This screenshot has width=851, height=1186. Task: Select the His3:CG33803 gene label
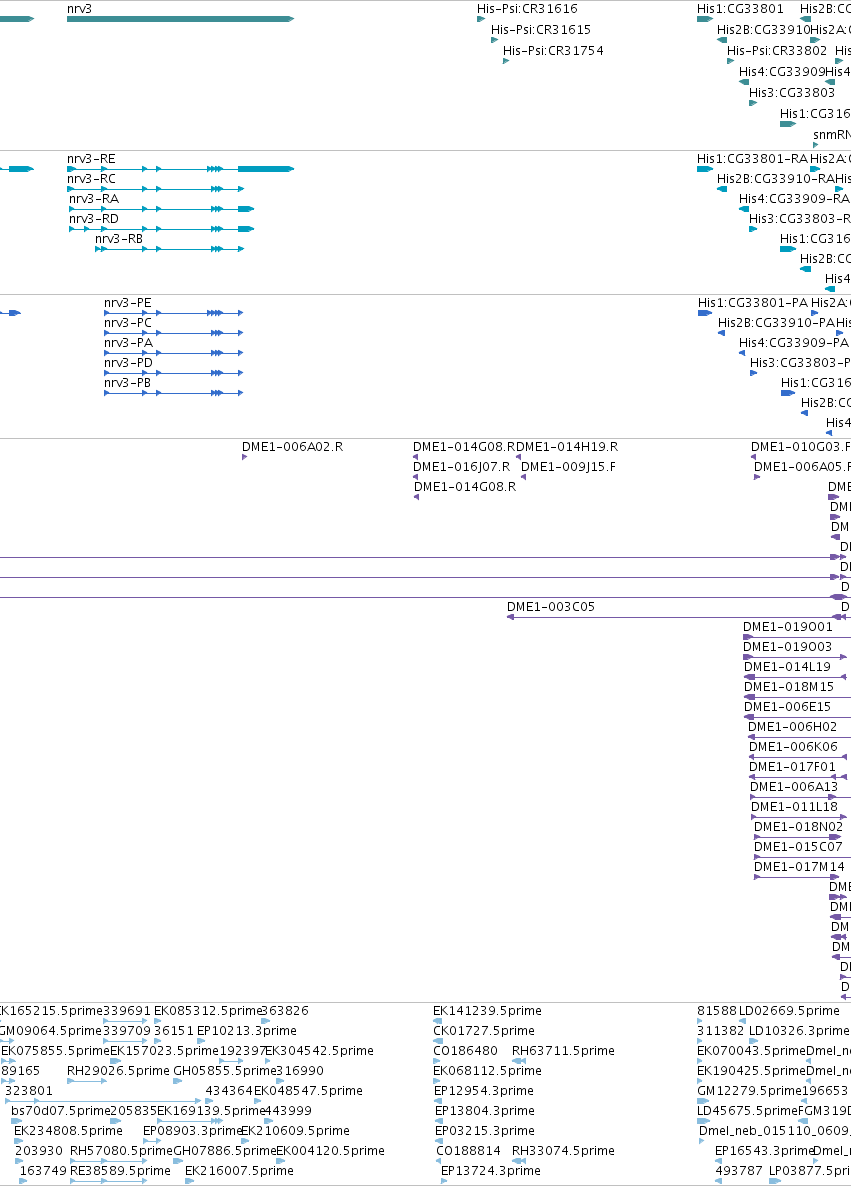[x=792, y=92]
